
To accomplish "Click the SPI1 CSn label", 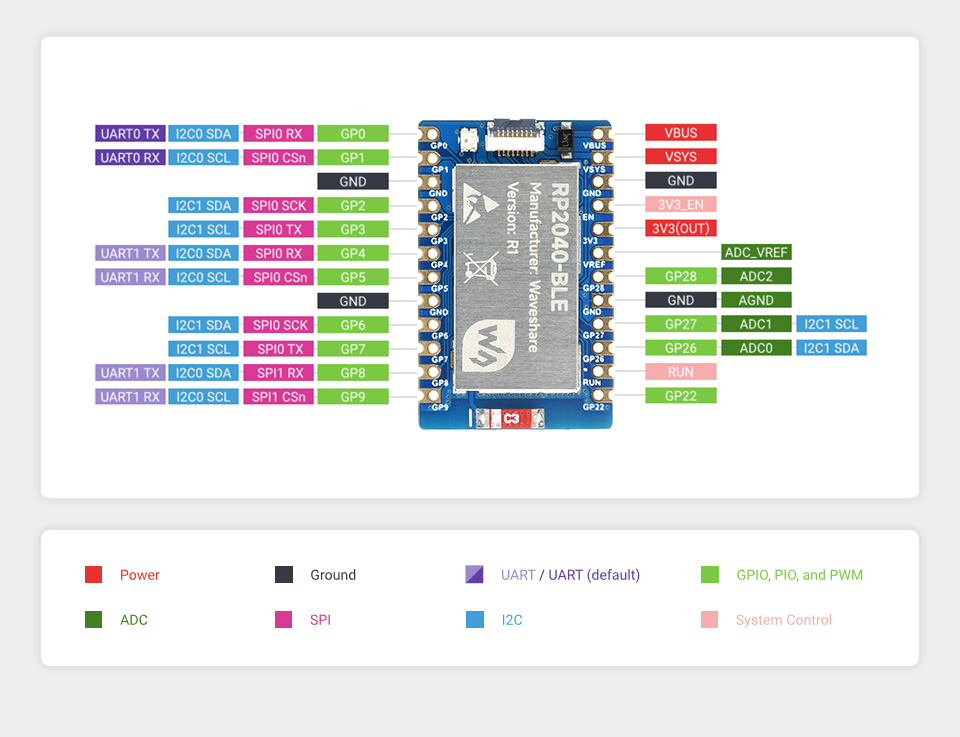I will tap(279, 397).
